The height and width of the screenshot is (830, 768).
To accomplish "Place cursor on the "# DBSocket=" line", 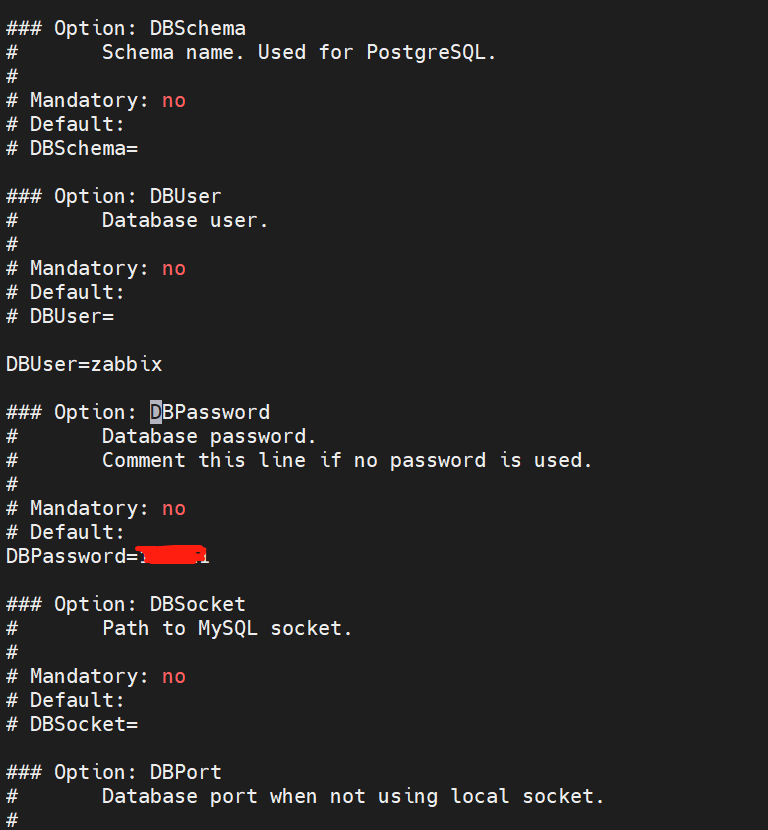I will pyautogui.click(x=72, y=724).
